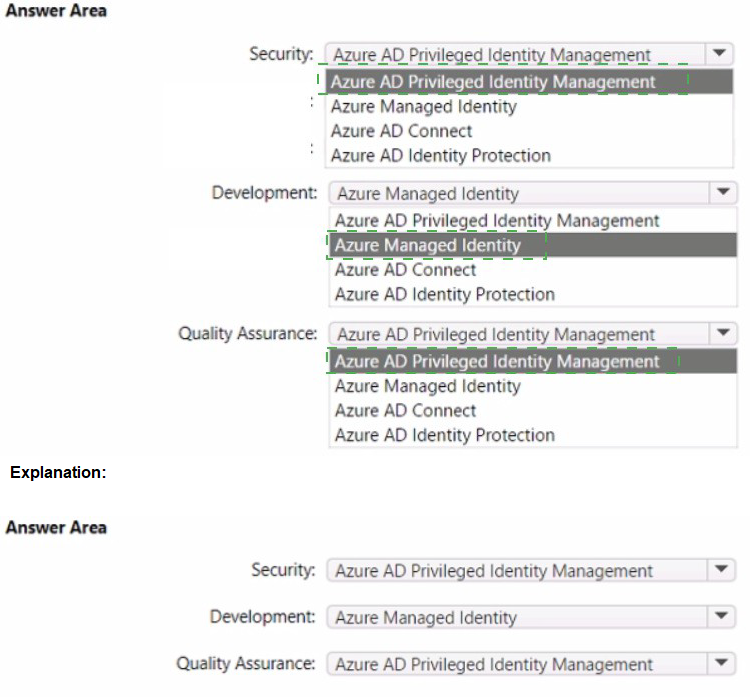Click the Quality Assurance dropdown arrow above the open list
Image resolution: width=750 pixels, height=697 pixels.
point(721,334)
